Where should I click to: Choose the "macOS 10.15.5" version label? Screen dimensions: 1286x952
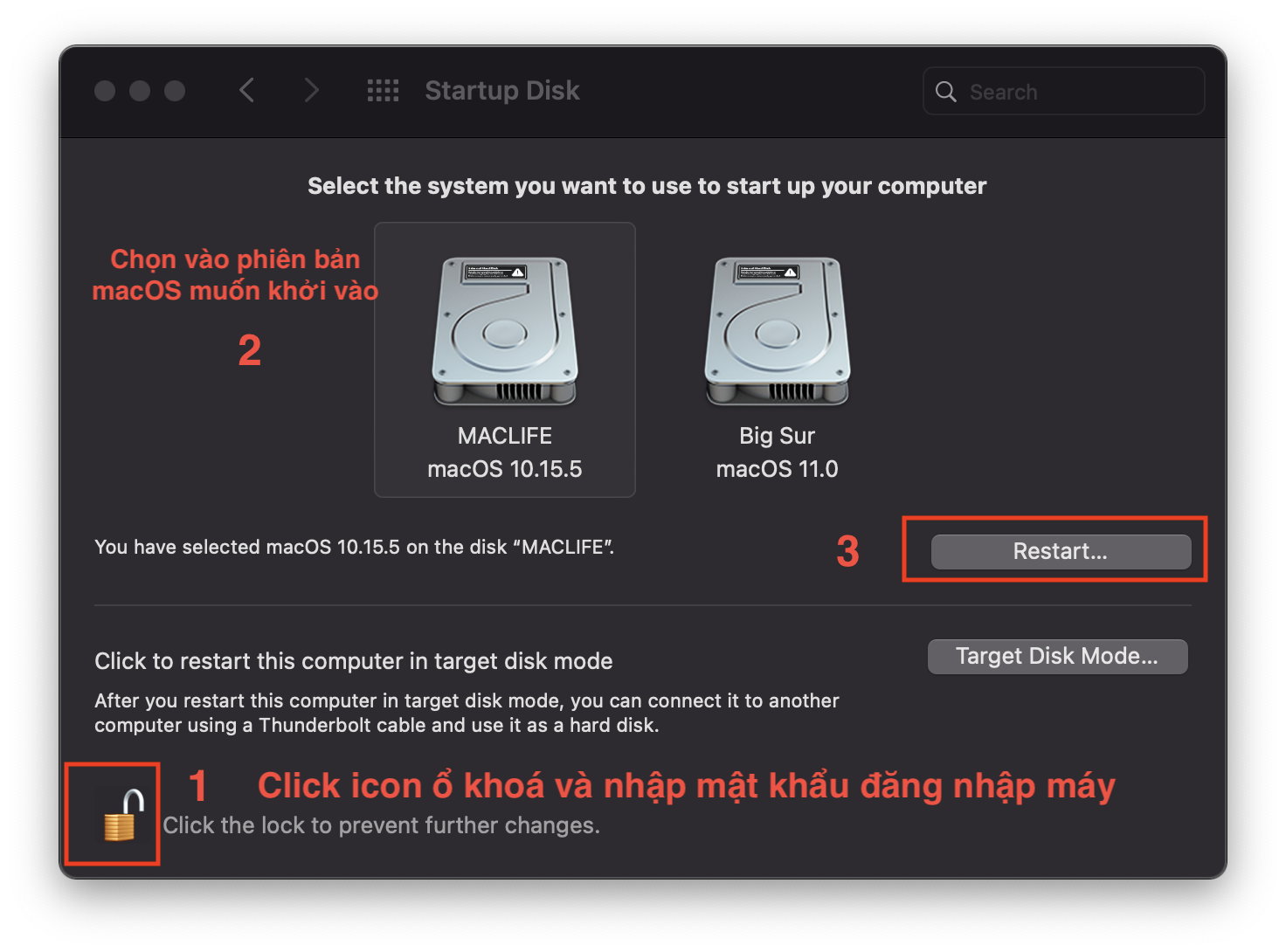(505, 469)
